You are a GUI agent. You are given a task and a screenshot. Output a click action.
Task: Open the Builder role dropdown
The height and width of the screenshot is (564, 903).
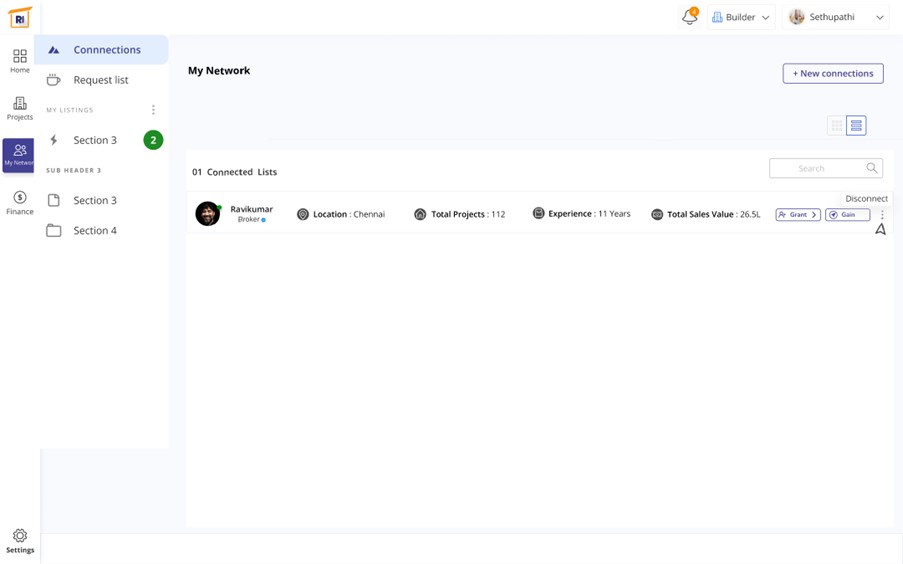click(x=741, y=17)
